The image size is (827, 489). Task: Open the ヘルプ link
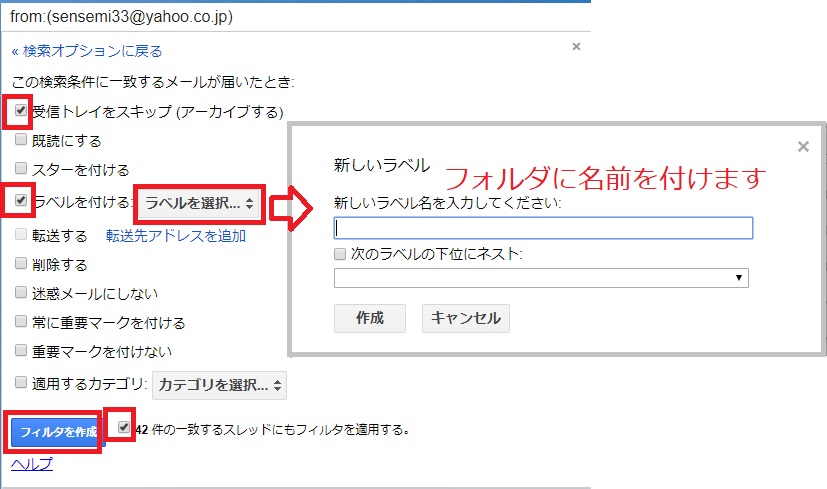32,464
